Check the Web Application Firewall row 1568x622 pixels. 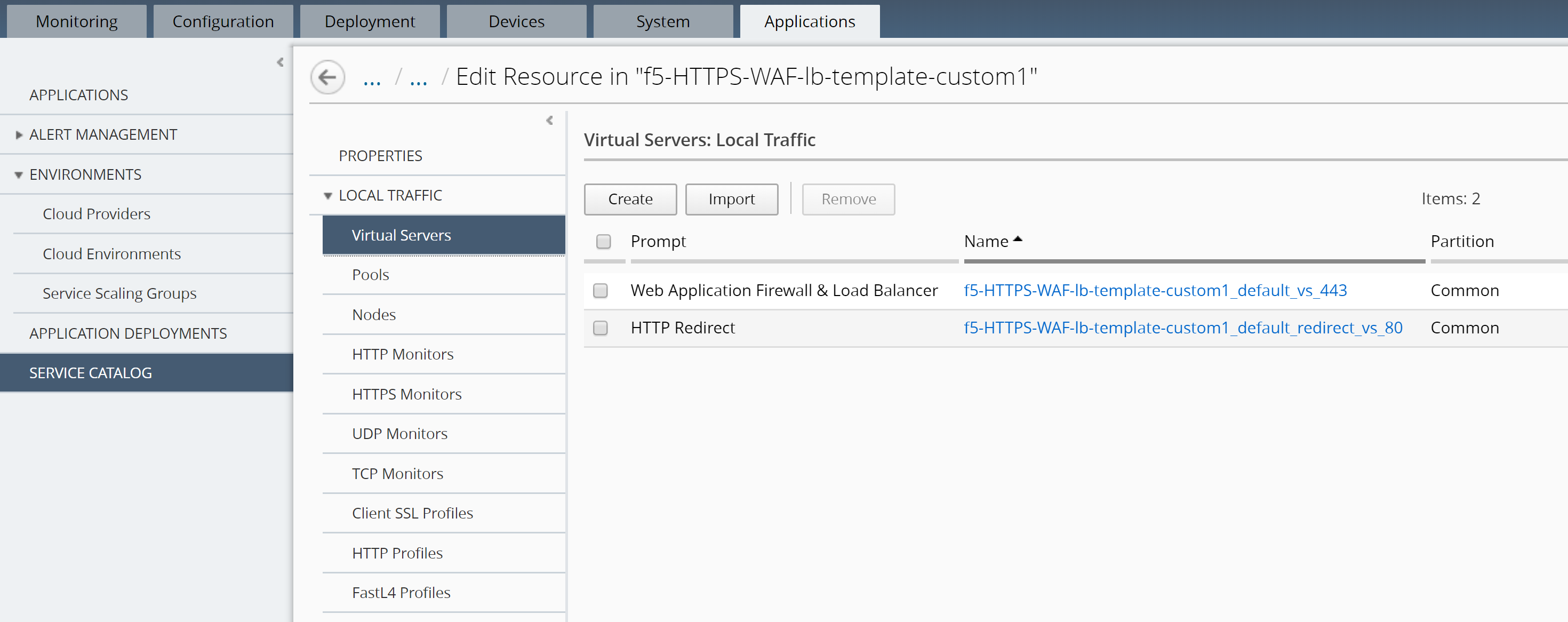600,291
